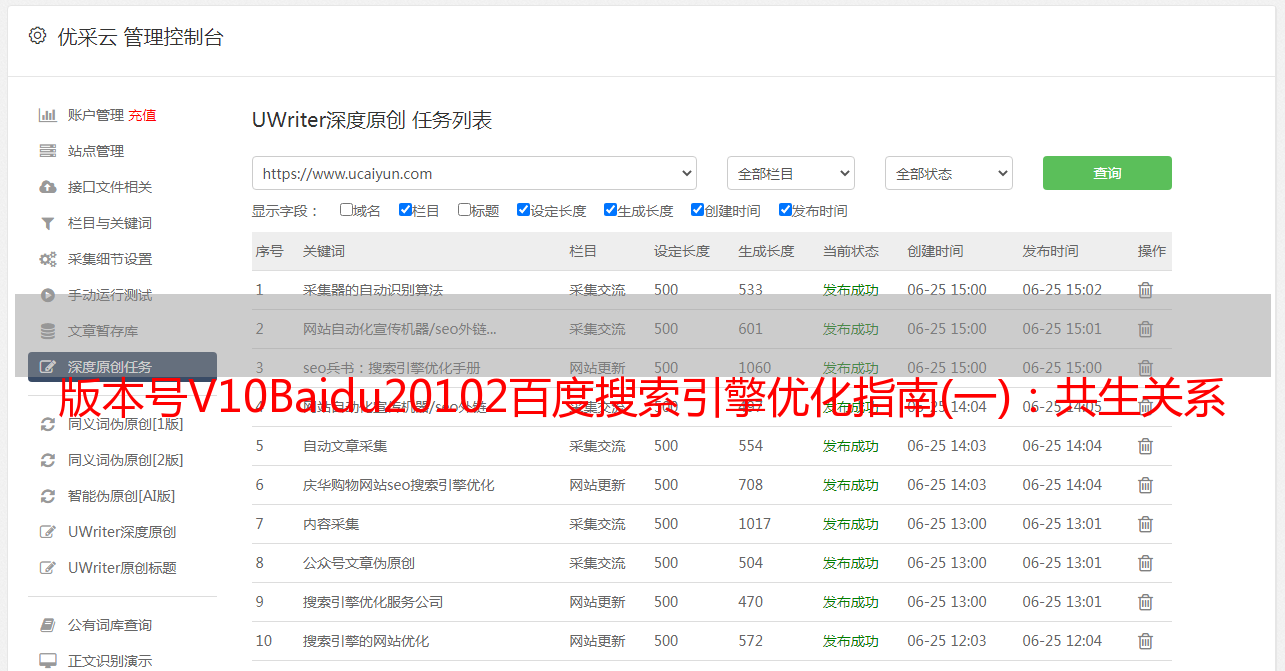
Task: Expand the 全部栏目 dropdown
Action: pos(790,173)
